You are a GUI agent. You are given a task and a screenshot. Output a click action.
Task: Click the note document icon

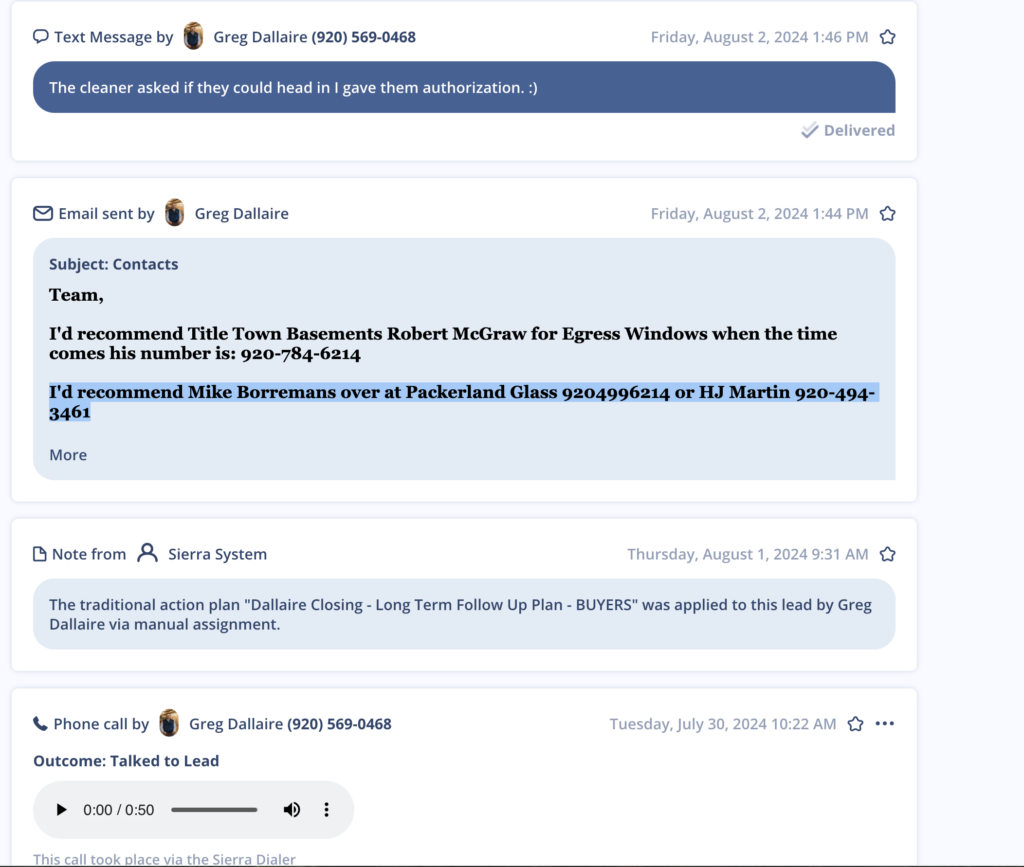tap(41, 553)
